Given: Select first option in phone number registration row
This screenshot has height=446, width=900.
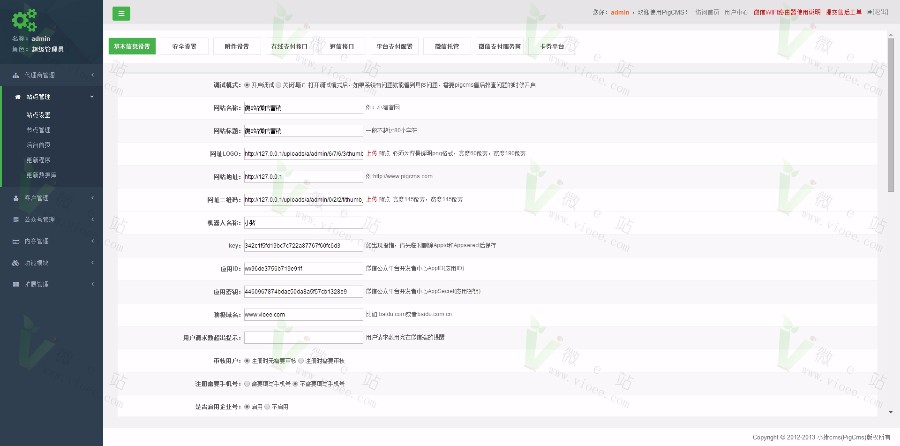Looking at the screenshot, I should (x=247, y=384).
